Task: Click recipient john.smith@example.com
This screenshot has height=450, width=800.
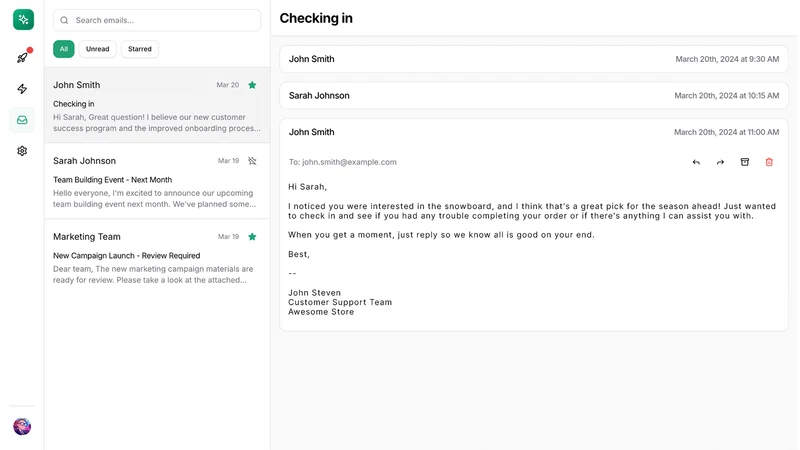Action: point(349,162)
